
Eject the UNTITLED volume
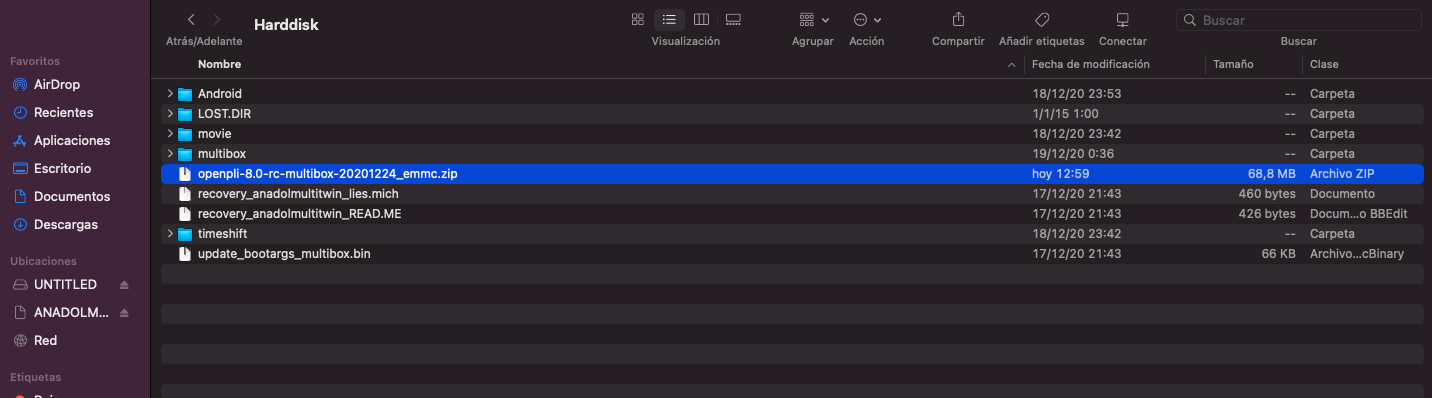tap(124, 284)
